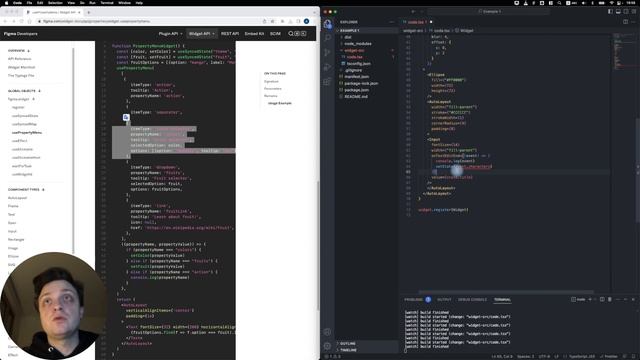This screenshot has height=360, width=640.
Task: Open Extensions view in VS Code activity bar
Action: [327, 82]
